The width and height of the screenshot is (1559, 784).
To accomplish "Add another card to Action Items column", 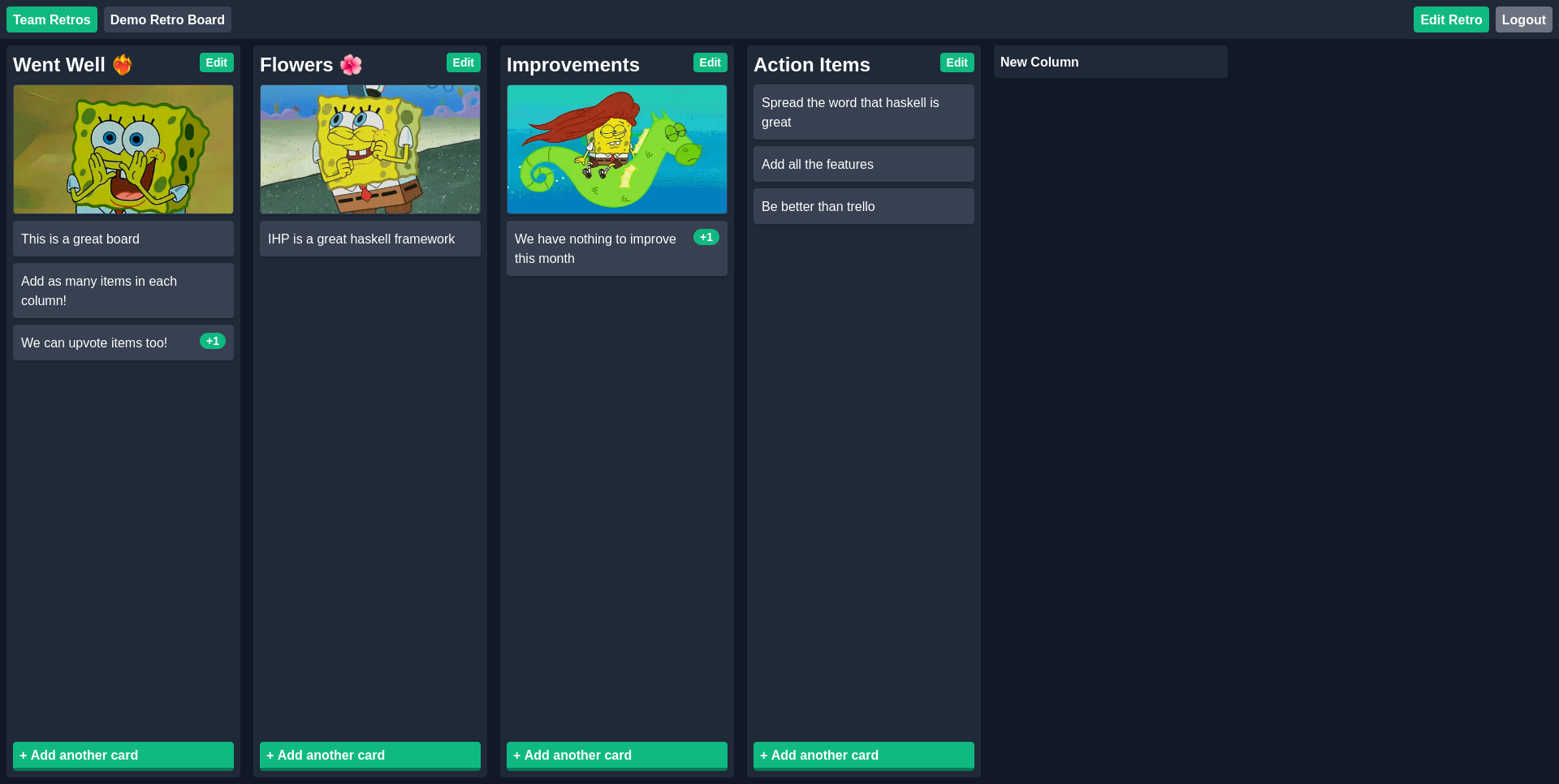I will (864, 755).
